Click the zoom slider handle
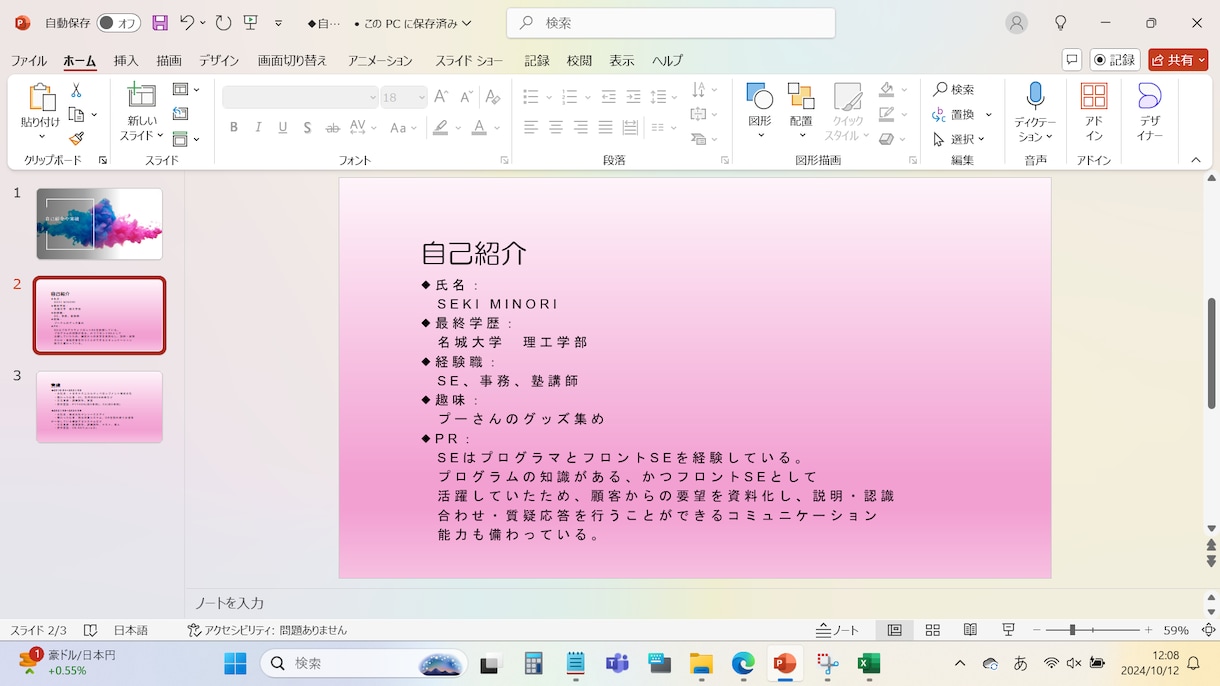Screen dimensions: 1220x686 tap(1072, 630)
